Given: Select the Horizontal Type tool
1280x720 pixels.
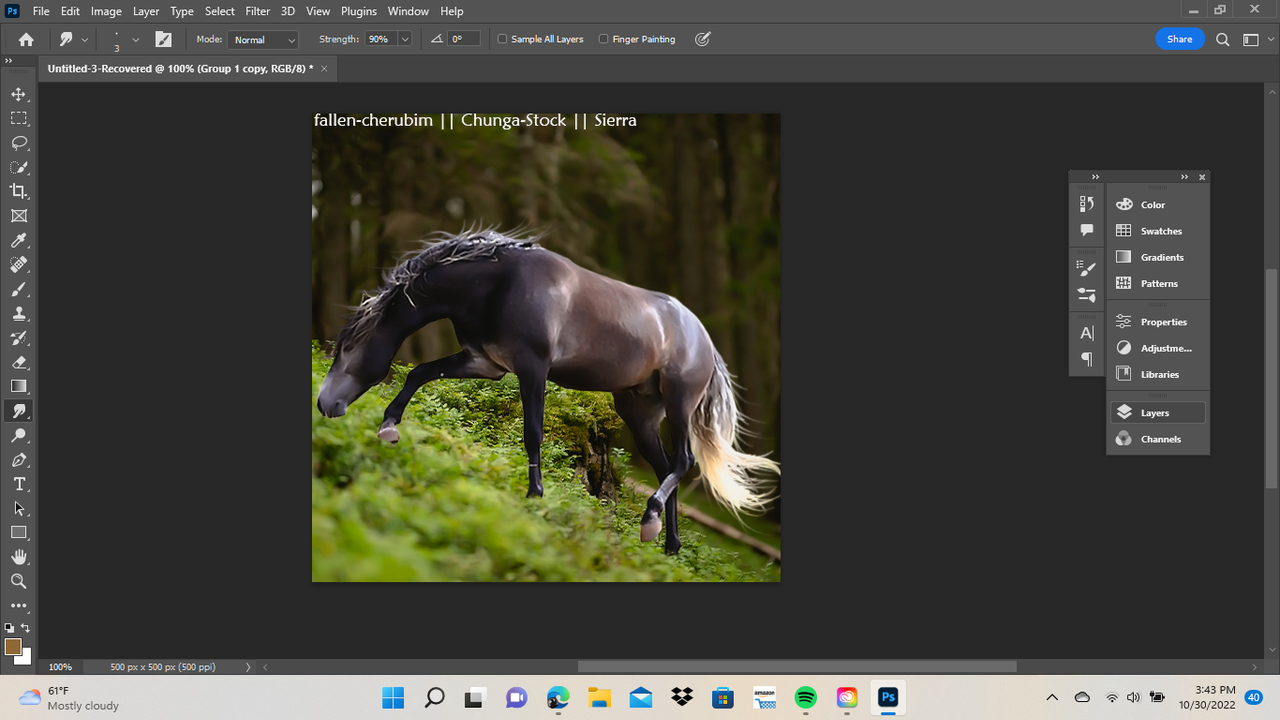Looking at the screenshot, I should tap(19, 484).
